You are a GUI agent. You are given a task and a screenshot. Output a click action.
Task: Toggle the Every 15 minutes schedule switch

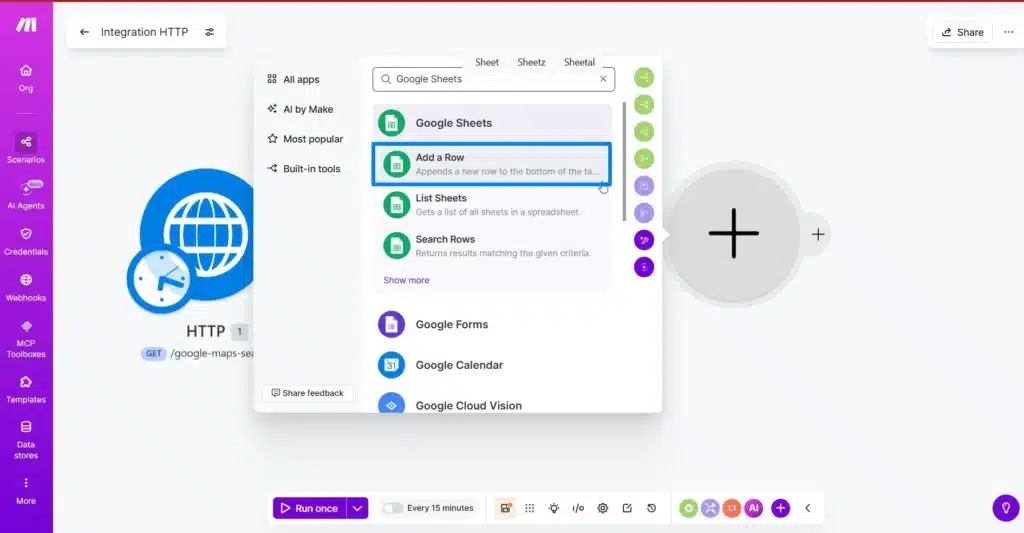(x=392, y=508)
